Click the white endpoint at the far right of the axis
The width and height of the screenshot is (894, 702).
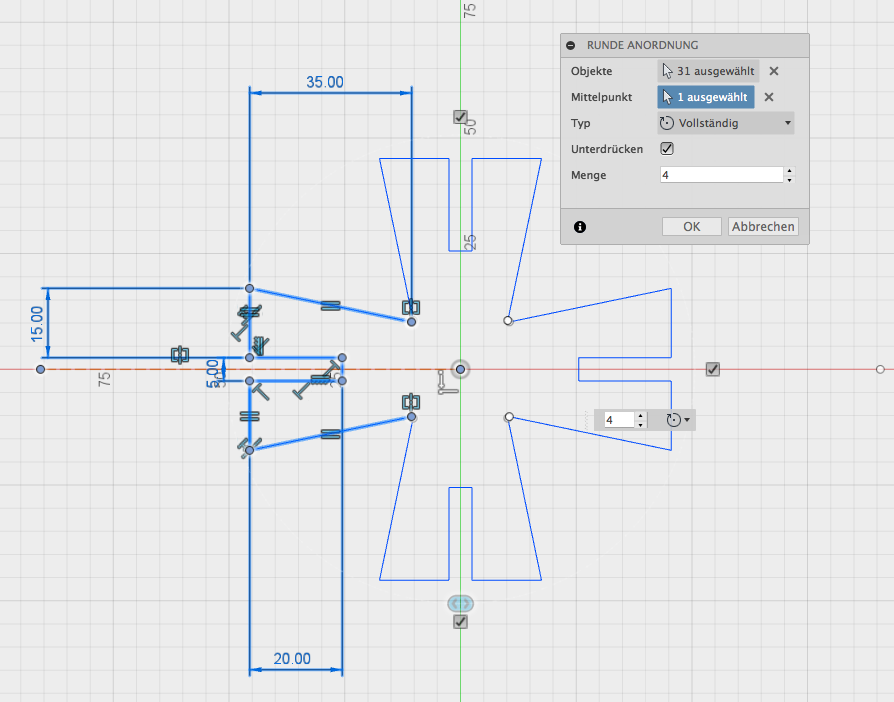pos(880,370)
